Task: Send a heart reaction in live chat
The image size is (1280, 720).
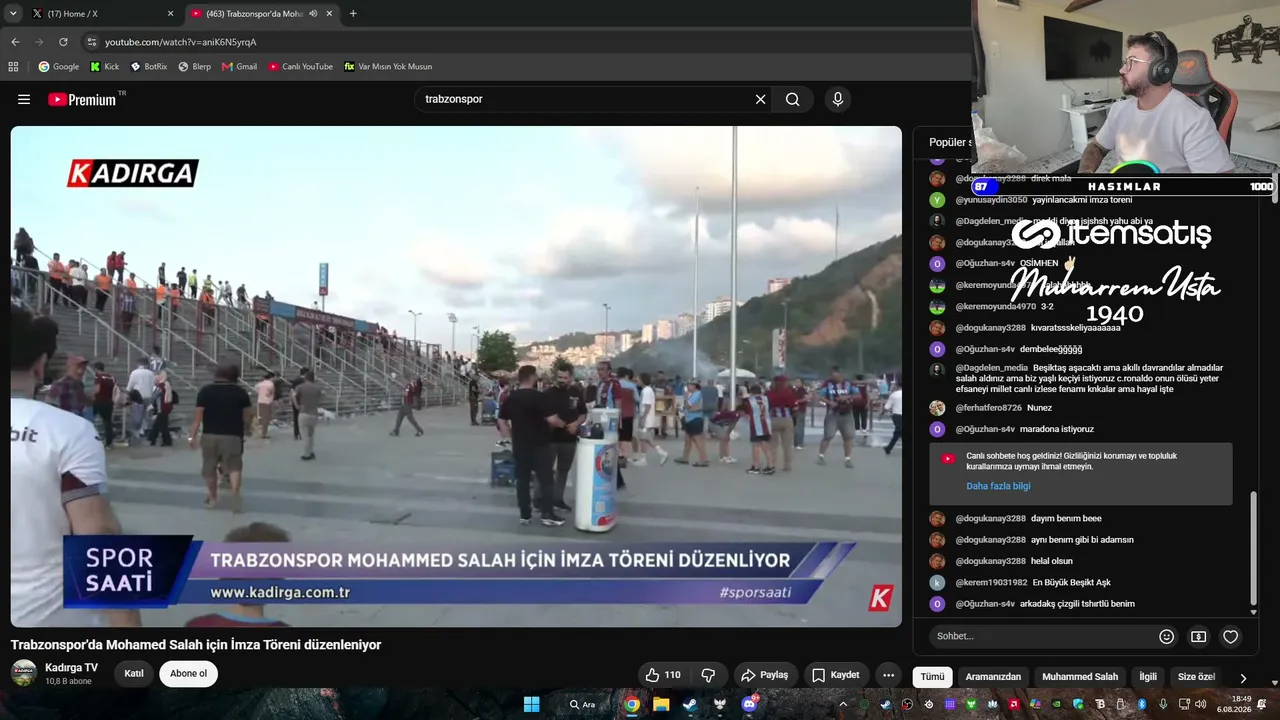Action: (x=1231, y=636)
